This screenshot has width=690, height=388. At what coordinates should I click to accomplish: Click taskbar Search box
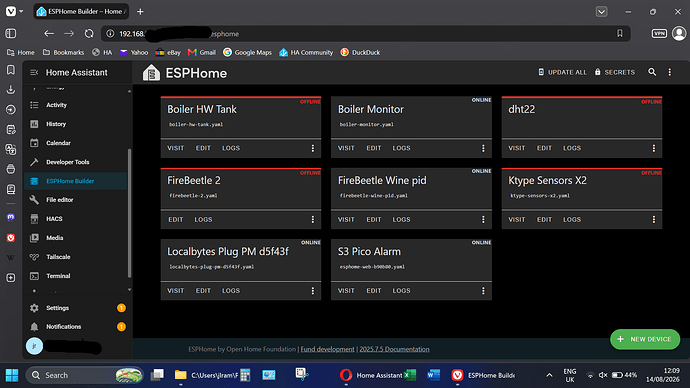(x=85, y=375)
